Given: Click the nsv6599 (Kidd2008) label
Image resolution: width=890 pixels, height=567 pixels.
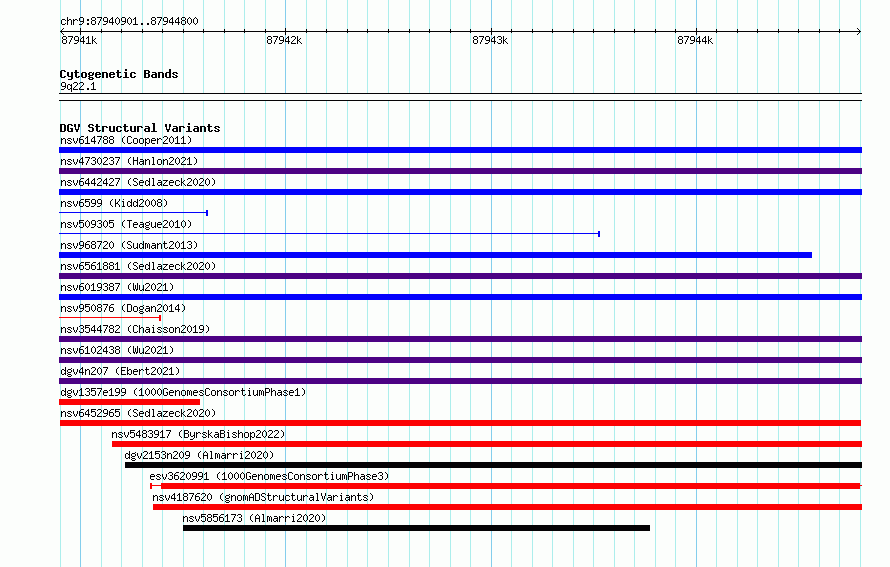Looking at the screenshot, I should click(x=114, y=203).
